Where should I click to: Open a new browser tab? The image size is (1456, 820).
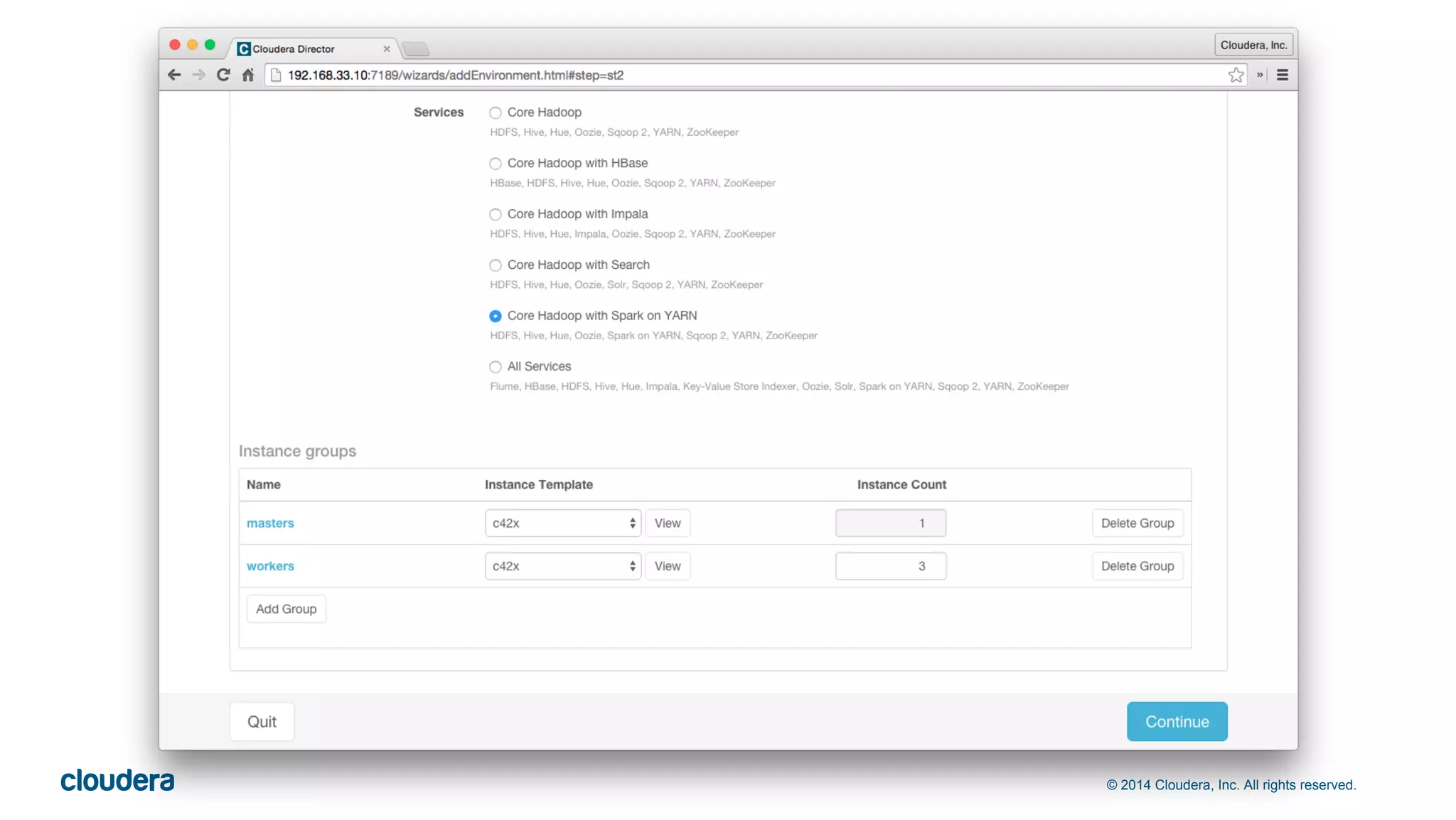pyautogui.click(x=416, y=49)
